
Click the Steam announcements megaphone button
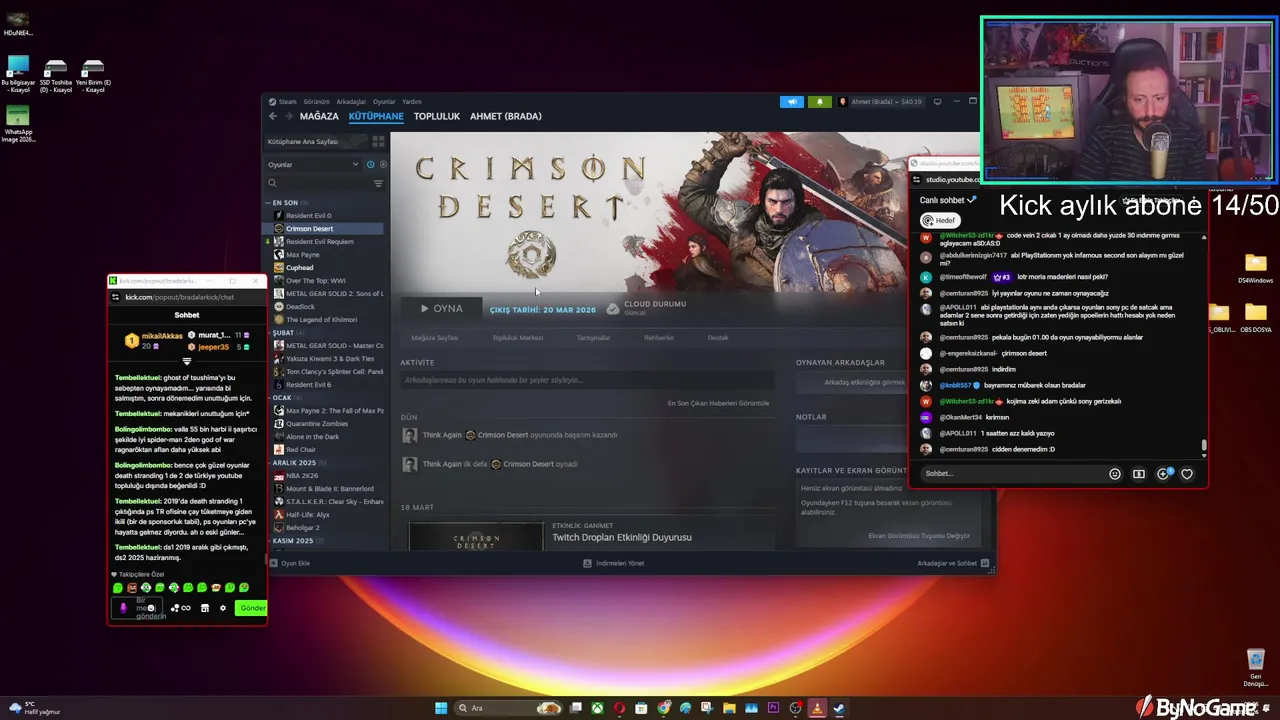coord(792,101)
